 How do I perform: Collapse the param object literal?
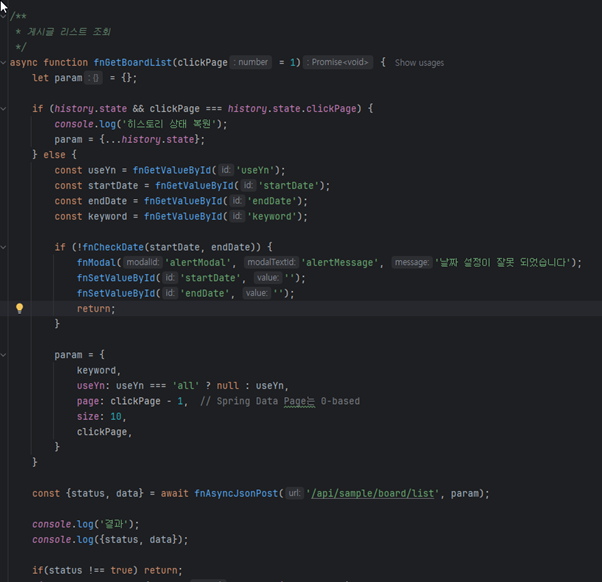(5, 355)
